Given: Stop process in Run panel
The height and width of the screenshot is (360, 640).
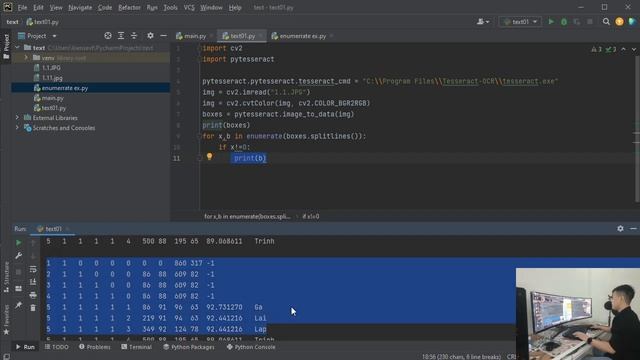Looking at the screenshot, I should (x=18, y=272).
